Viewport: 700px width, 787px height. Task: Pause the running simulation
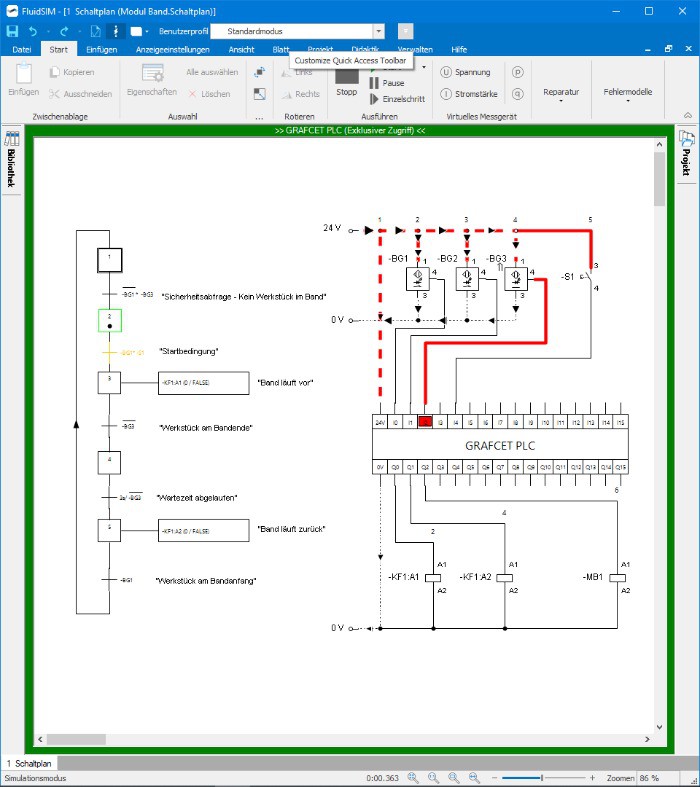click(x=386, y=83)
